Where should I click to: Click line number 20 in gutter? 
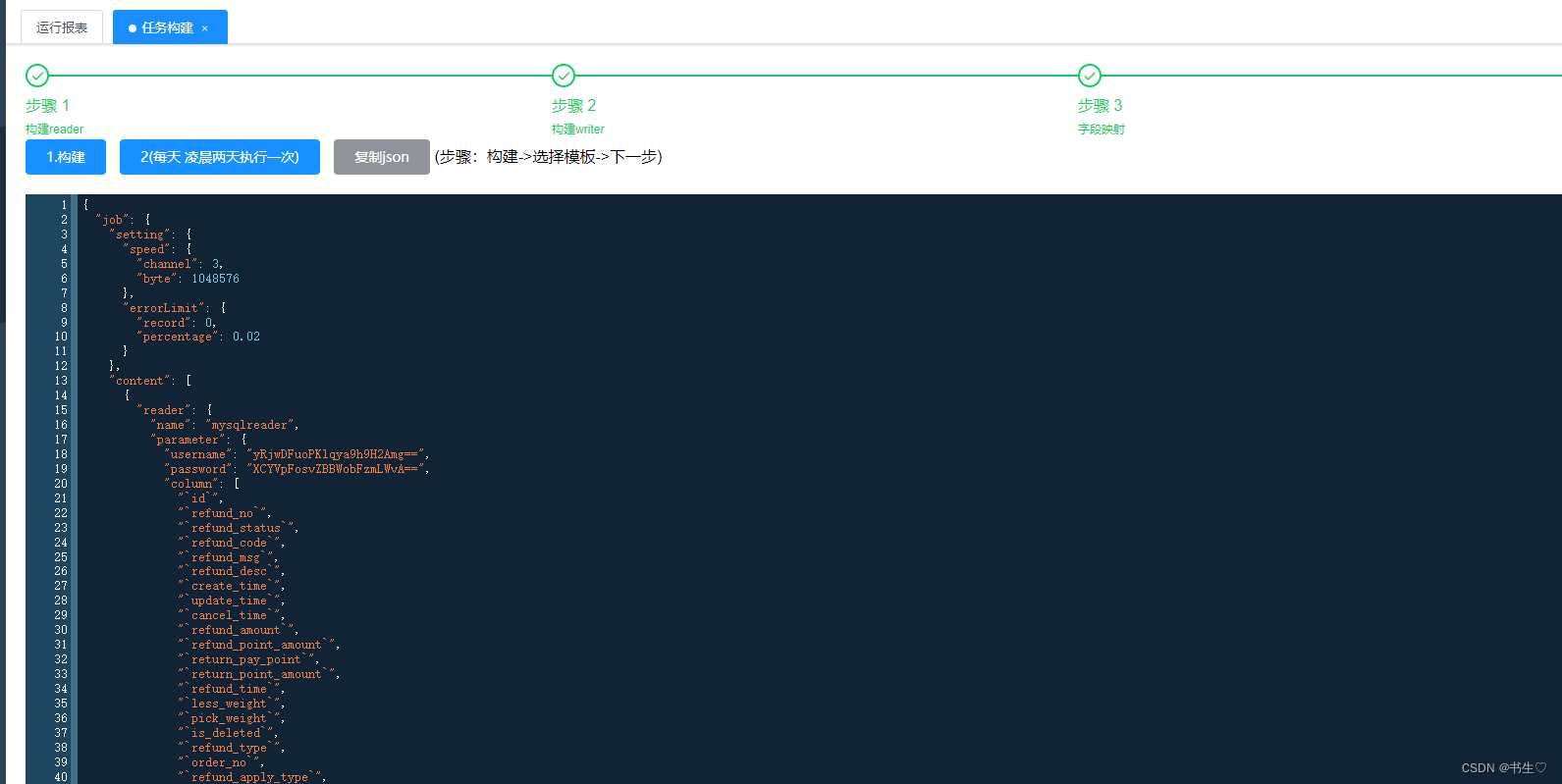tap(61, 484)
